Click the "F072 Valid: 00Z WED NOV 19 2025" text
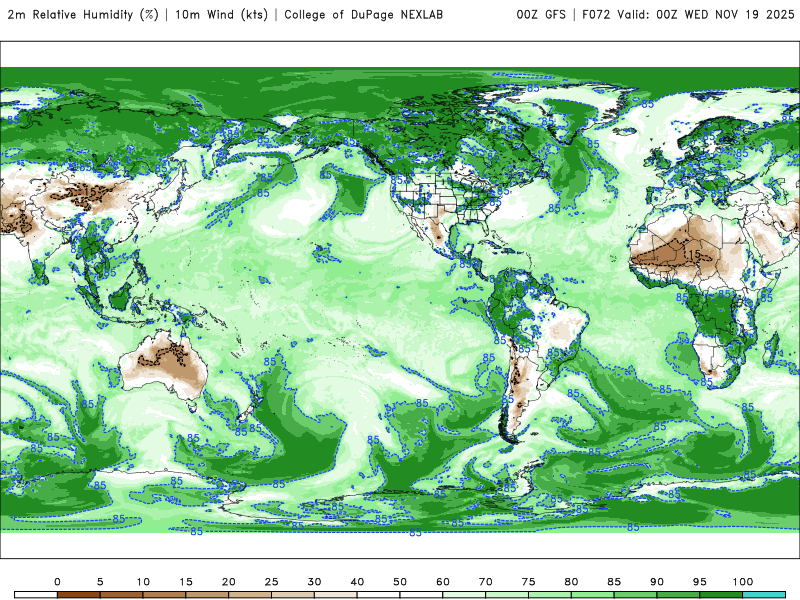The width and height of the screenshot is (800, 600). 688,15
